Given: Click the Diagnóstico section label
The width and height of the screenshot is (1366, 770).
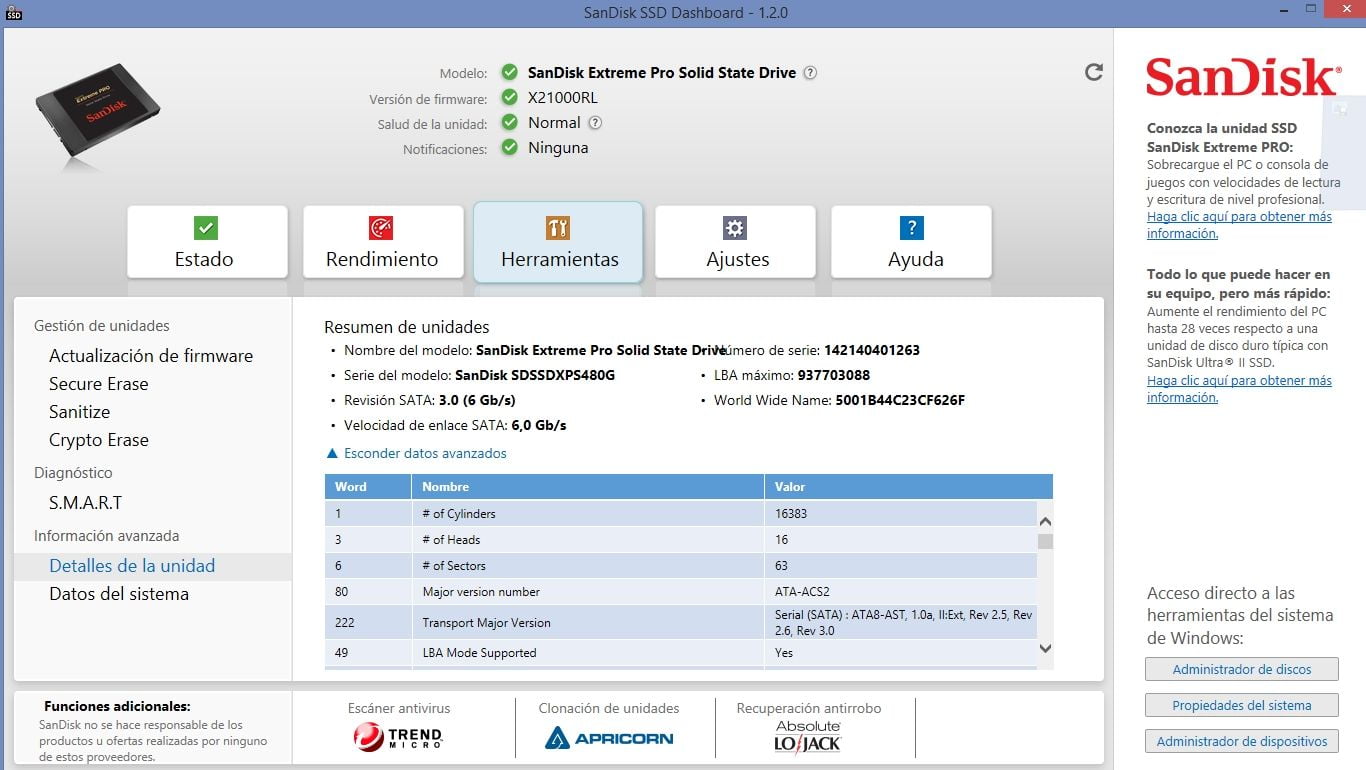Looking at the screenshot, I should coord(73,473).
